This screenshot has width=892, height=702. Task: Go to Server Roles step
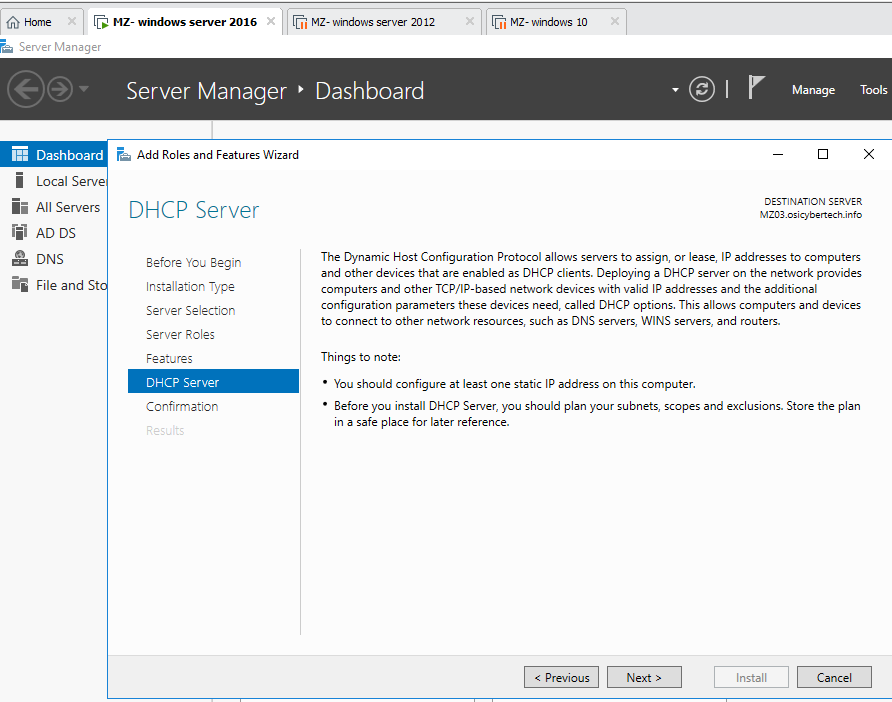180,334
